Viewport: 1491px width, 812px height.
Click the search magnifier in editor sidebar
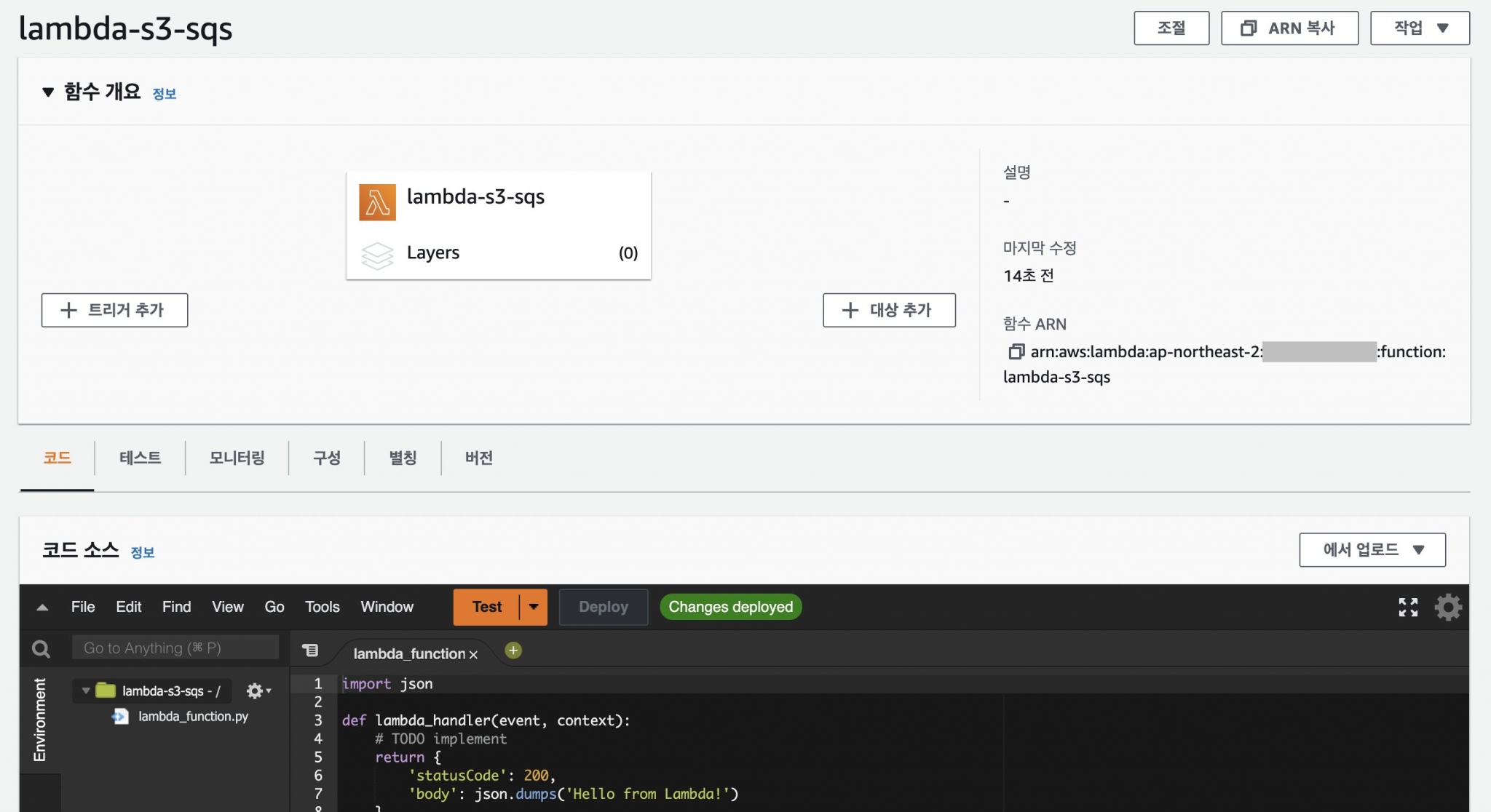tap(41, 648)
